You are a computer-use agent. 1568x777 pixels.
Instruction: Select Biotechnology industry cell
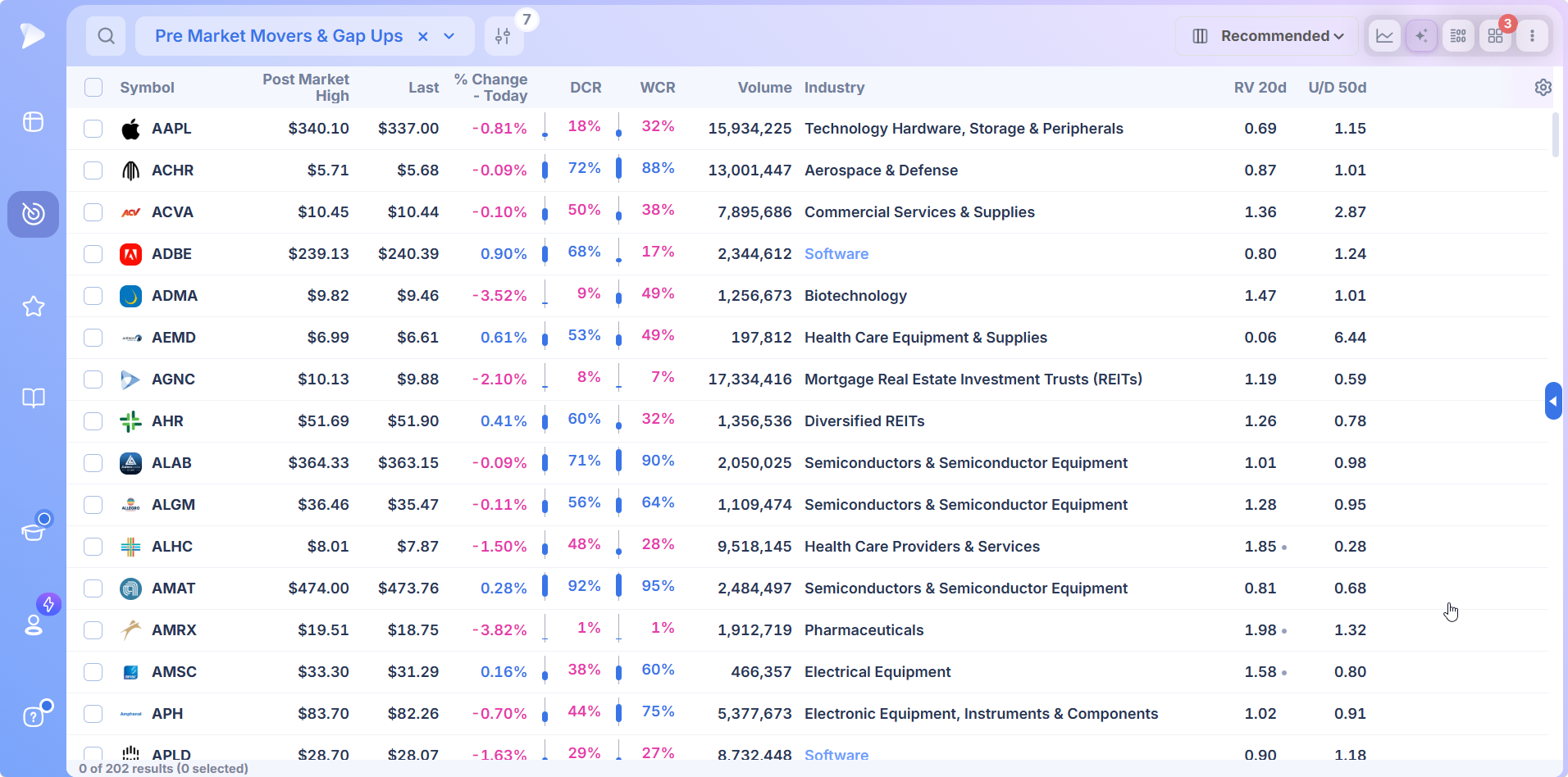click(855, 296)
